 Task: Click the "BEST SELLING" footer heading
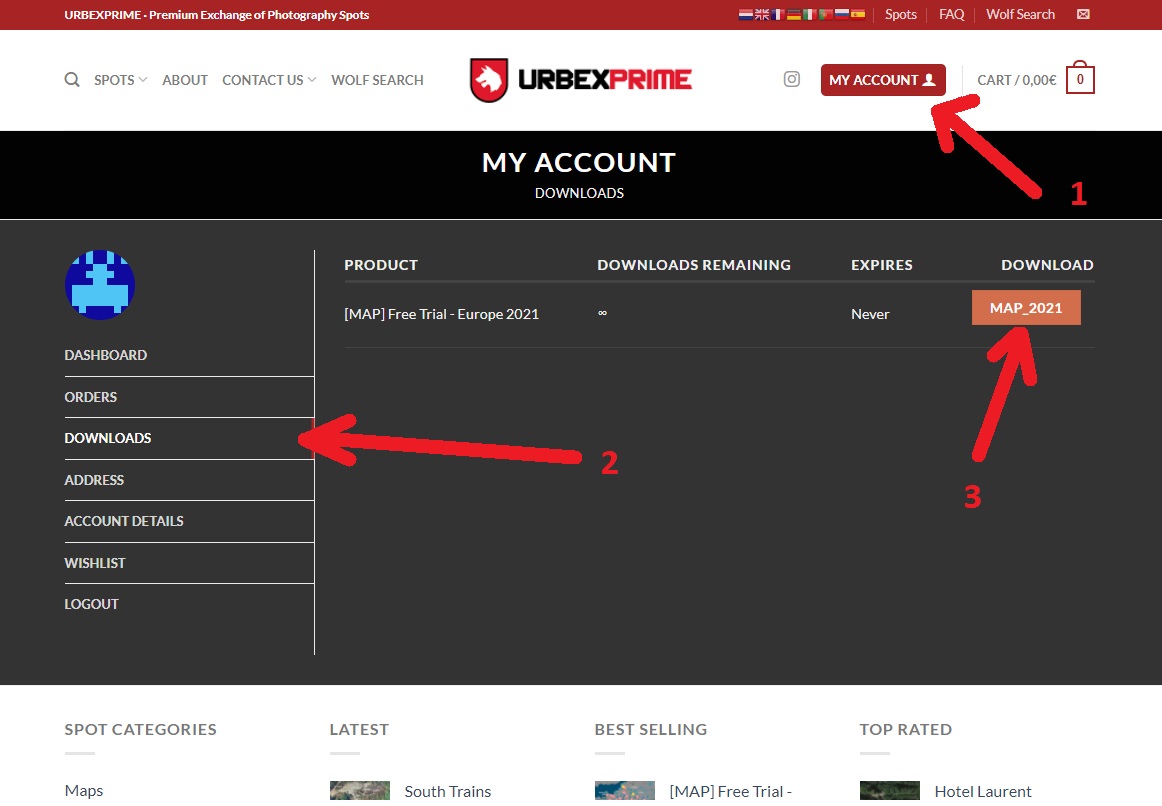[x=651, y=729]
